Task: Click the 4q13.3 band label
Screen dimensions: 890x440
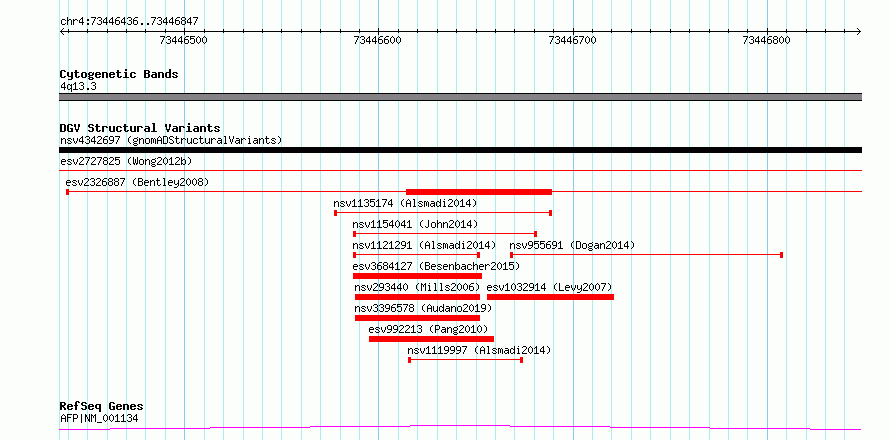Action: click(78, 86)
